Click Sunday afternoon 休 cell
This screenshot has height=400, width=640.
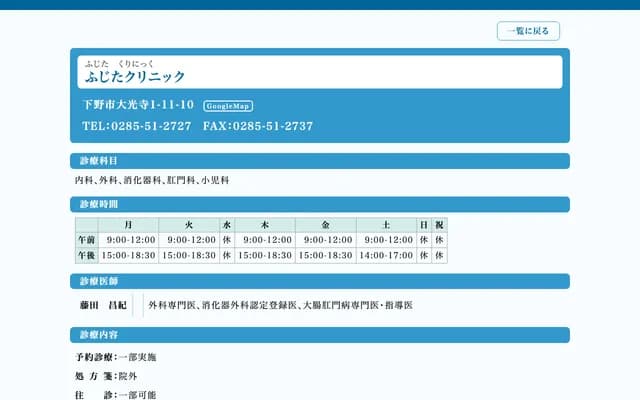tap(424, 256)
